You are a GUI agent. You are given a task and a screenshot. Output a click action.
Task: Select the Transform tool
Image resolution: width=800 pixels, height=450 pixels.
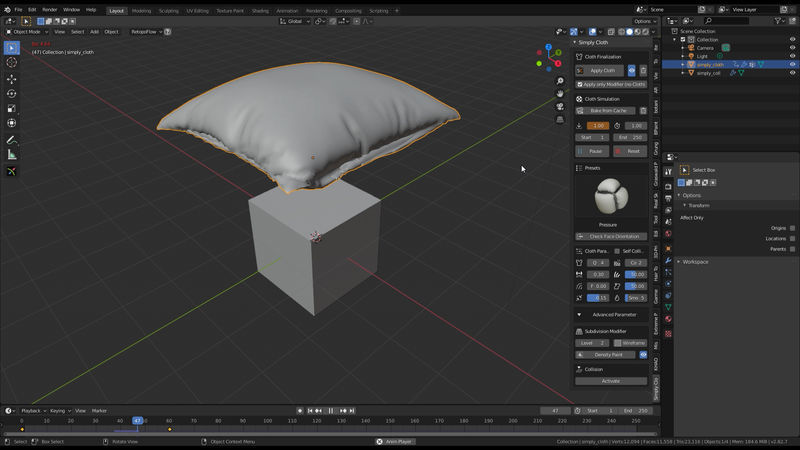[x=11, y=123]
